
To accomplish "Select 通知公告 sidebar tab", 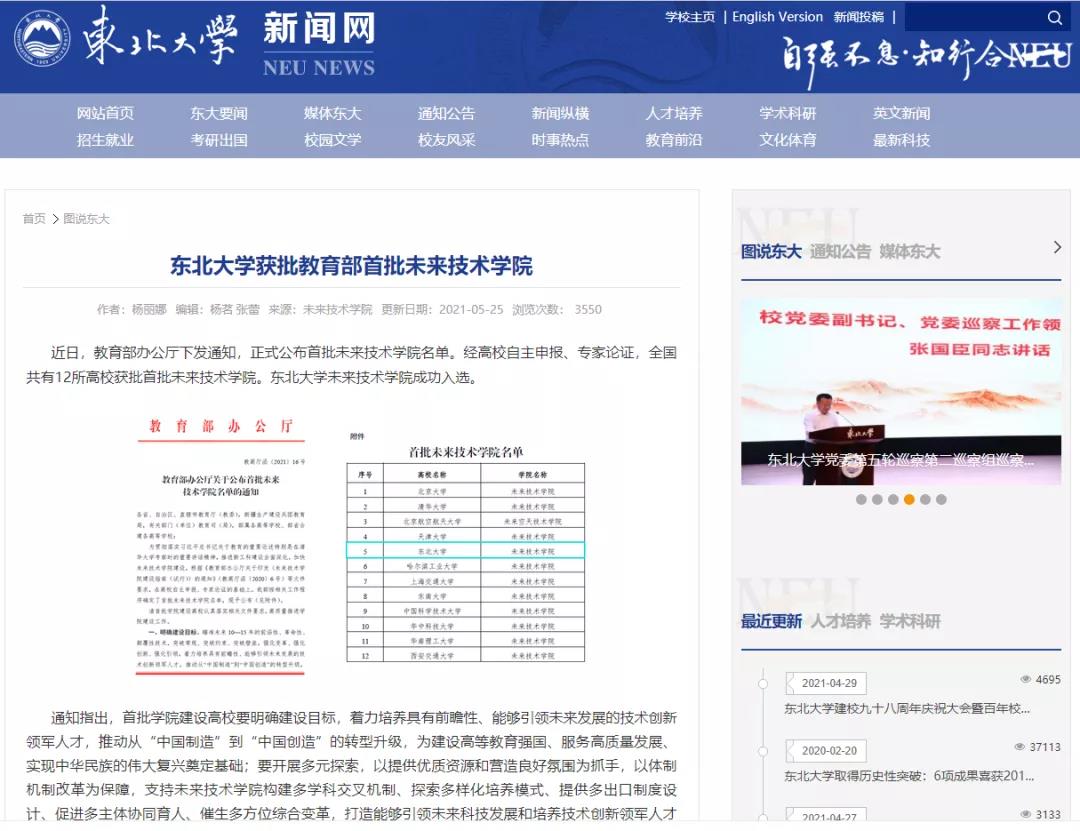I will pyautogui.click(x=840, y=252).
